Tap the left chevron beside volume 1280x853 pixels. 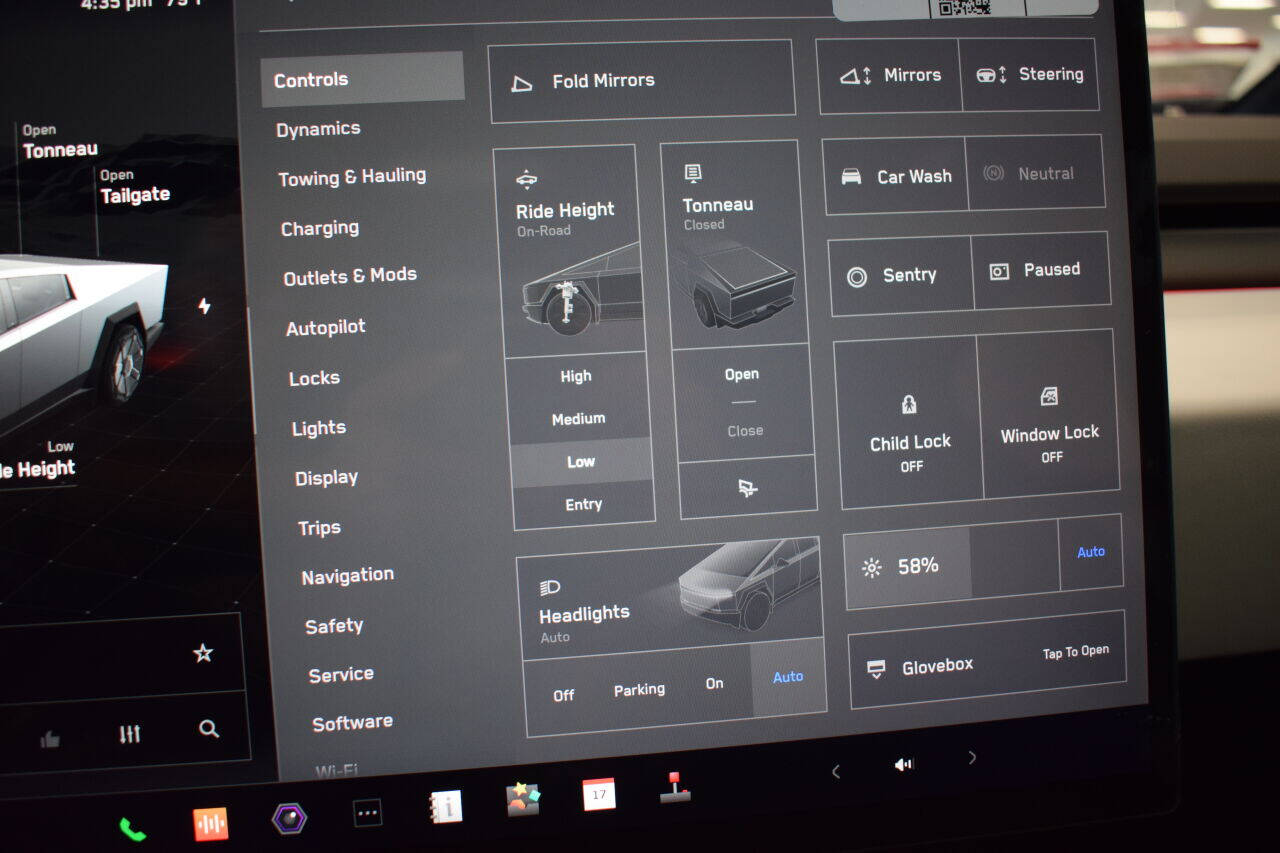tap(836, 771)
